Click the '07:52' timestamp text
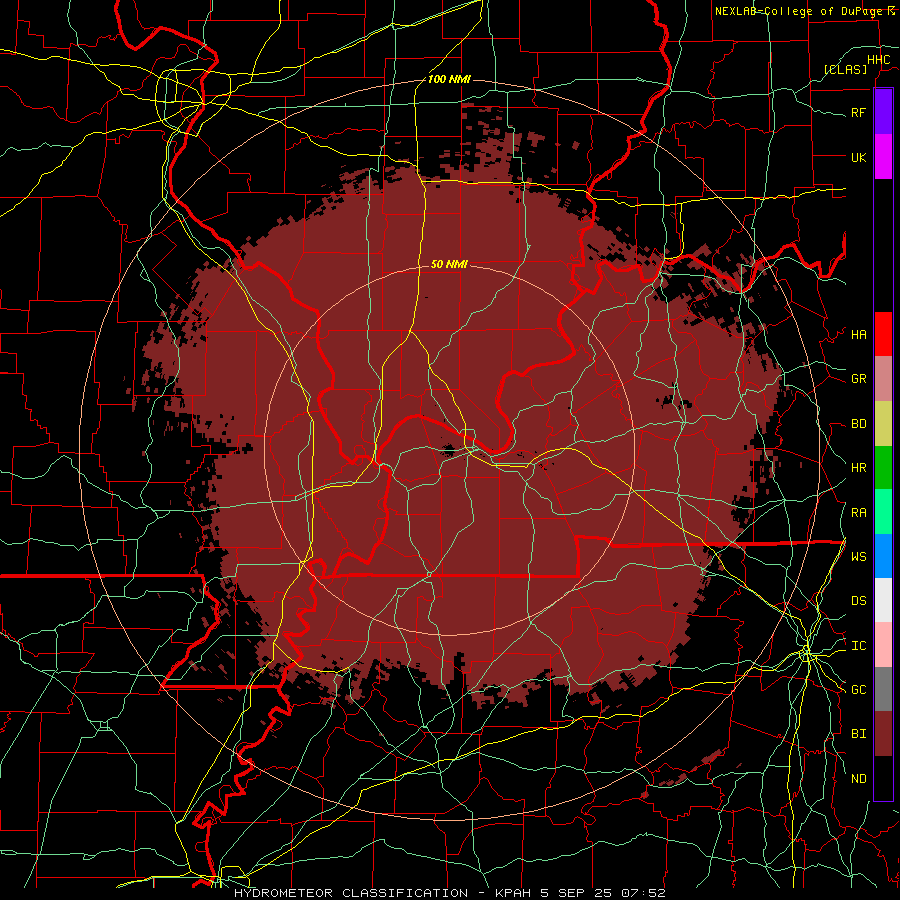This screenshot has height=900, width=900. [x=643, y=893]
